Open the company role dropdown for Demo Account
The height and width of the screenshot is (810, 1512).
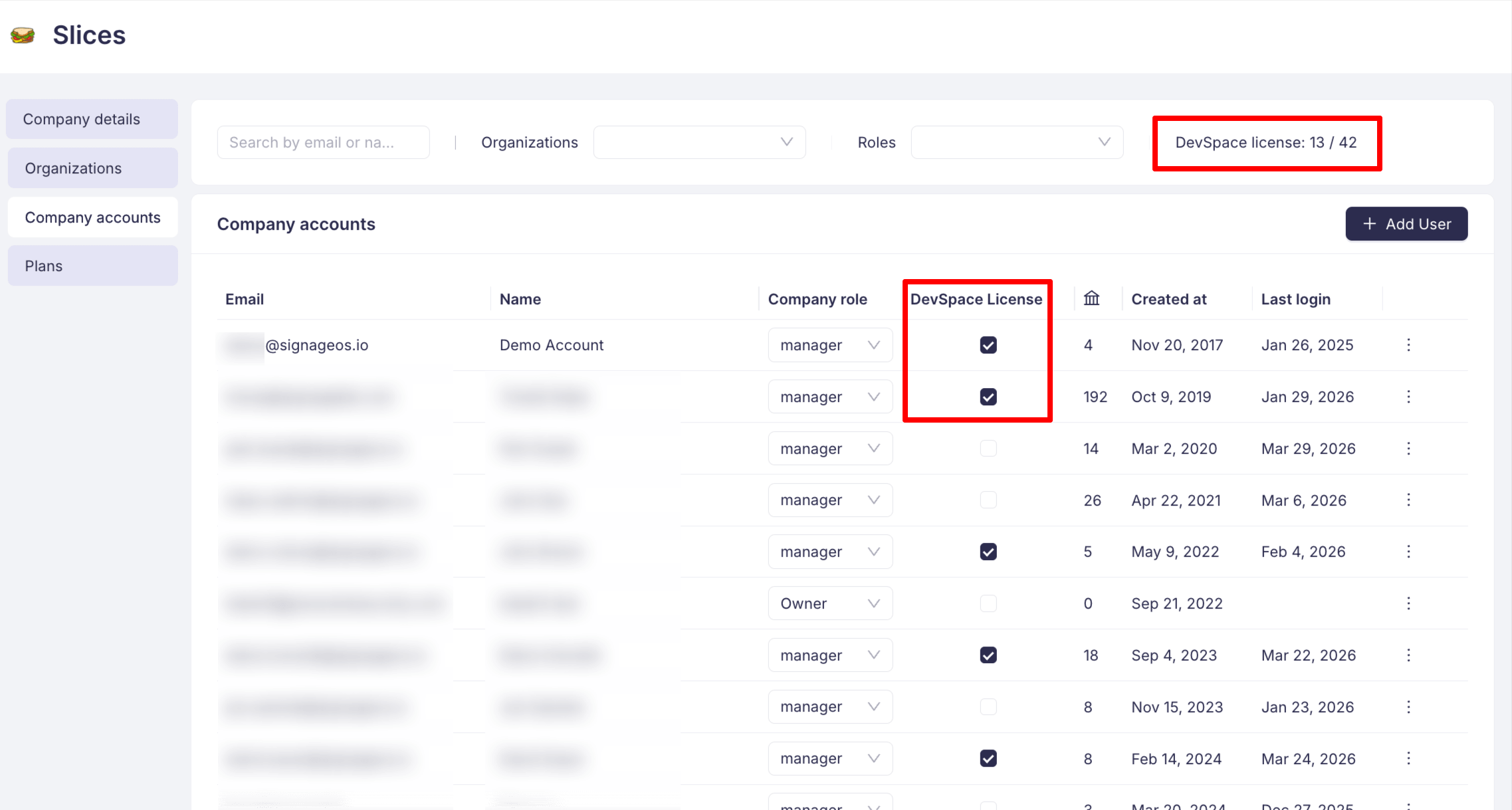(830, 345)
